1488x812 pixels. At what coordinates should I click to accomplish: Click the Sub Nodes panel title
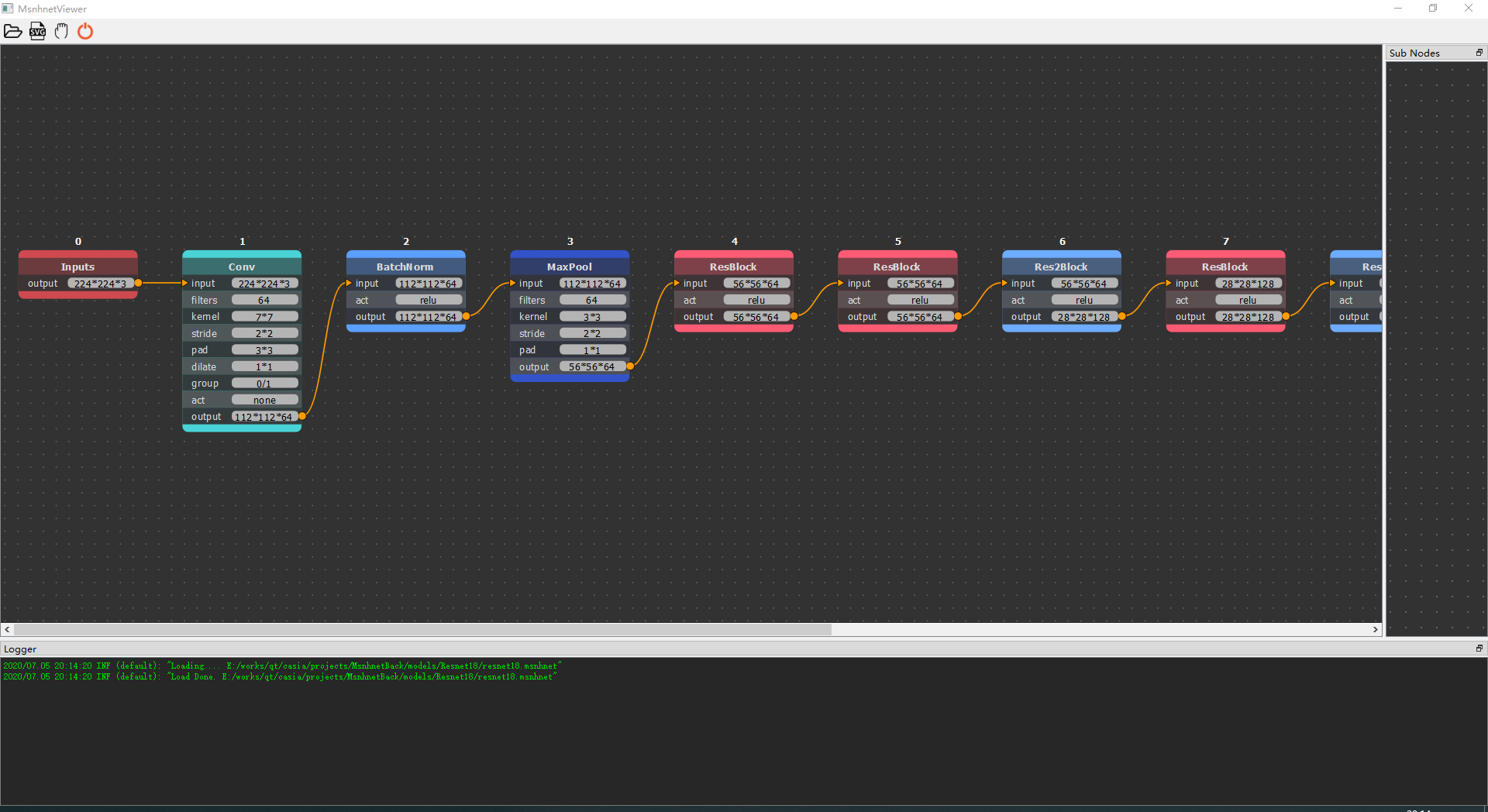pos(1414,53)
